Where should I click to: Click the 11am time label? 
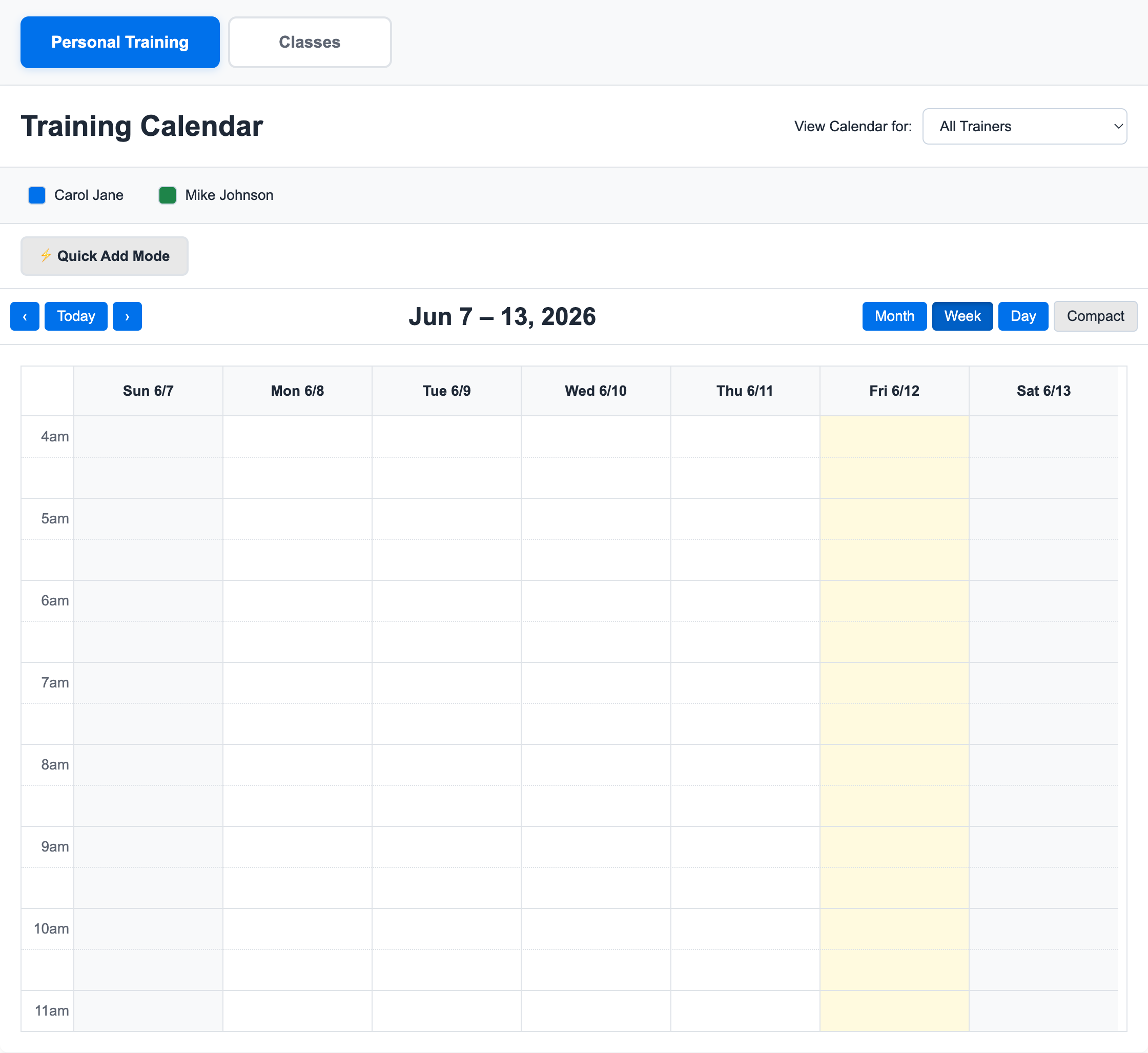[x=52, y=1011]
